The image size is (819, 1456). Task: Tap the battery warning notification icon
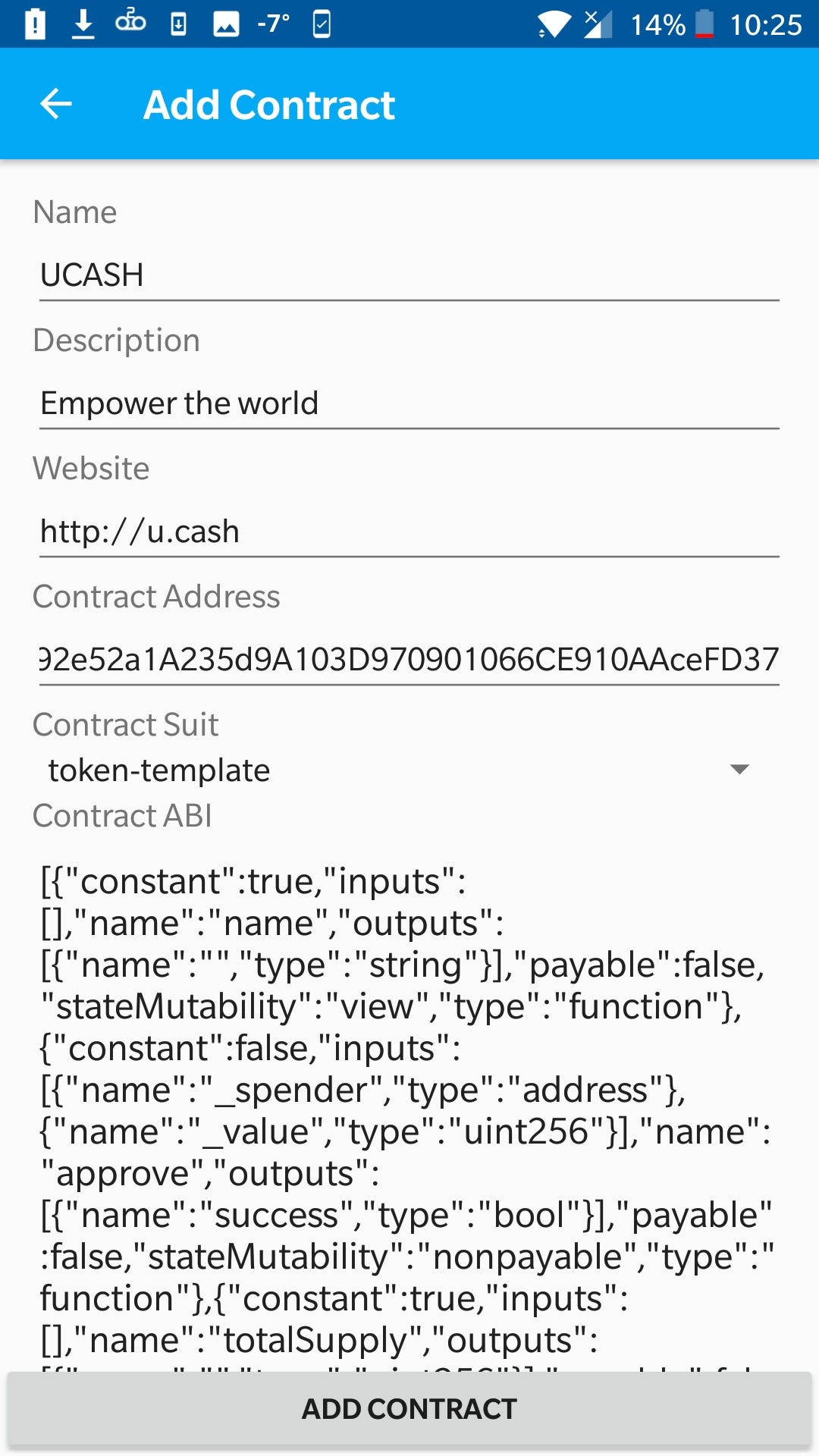(35, 24)
